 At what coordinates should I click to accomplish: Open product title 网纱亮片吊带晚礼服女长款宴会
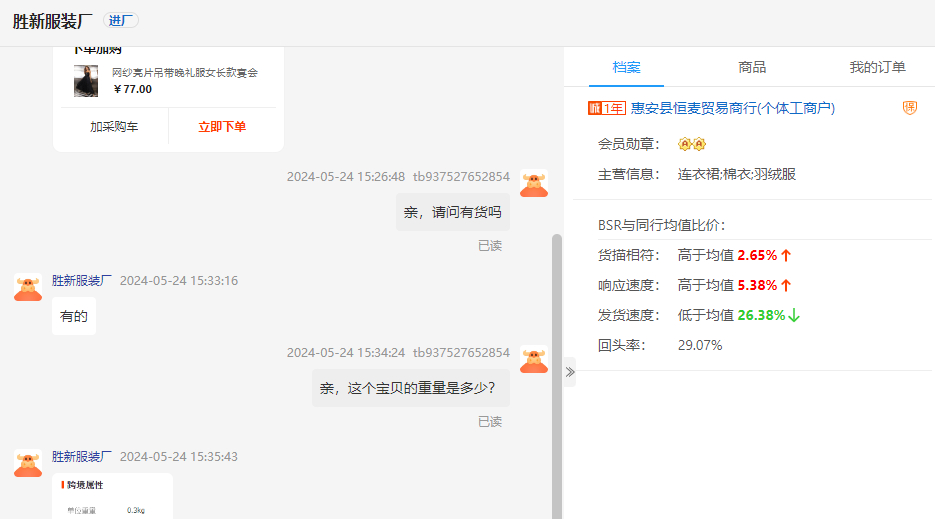(x=185, y=72)
